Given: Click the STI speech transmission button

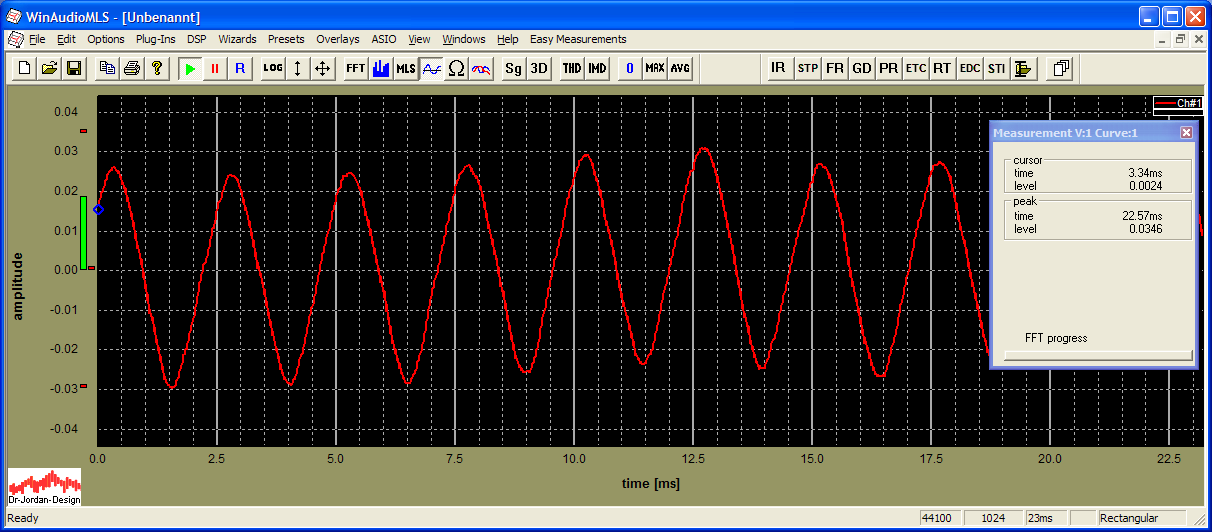Looking at the screenshot, I should pos(997,69).
